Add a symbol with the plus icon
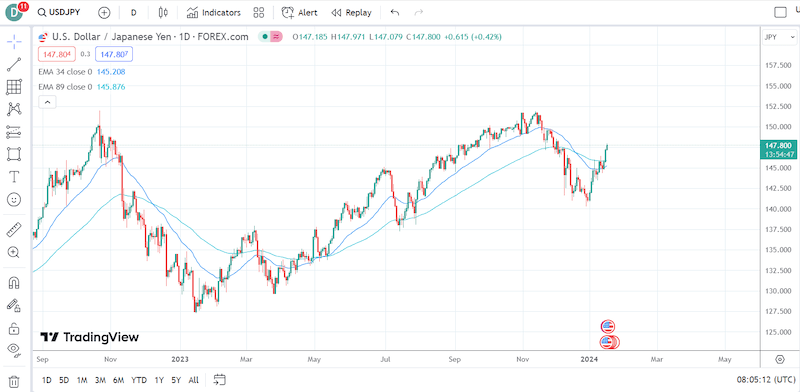Image resolution: width=800 pixels, height=392 pixels. (104, 13)
